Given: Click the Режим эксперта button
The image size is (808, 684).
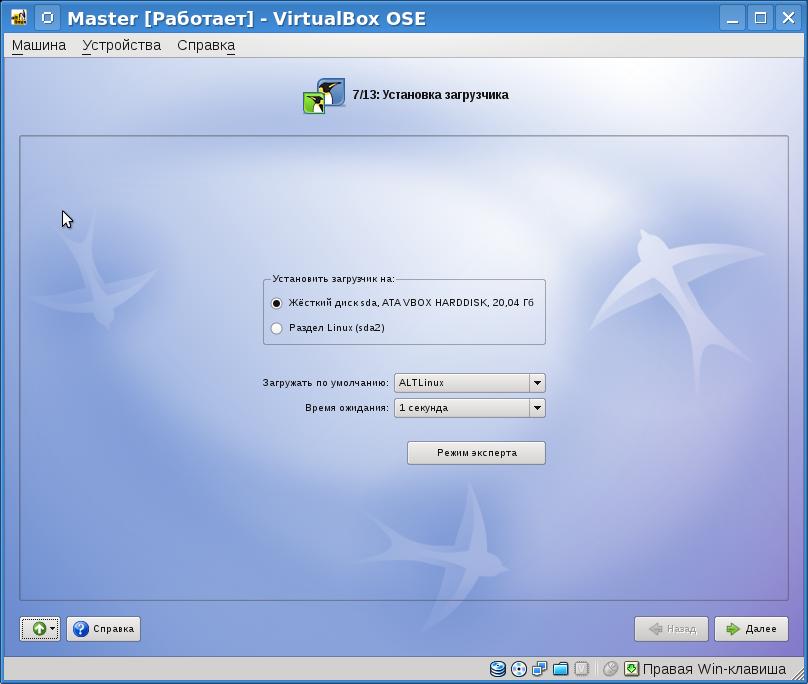Looking at the screenshot, I should tap(476, 453).
